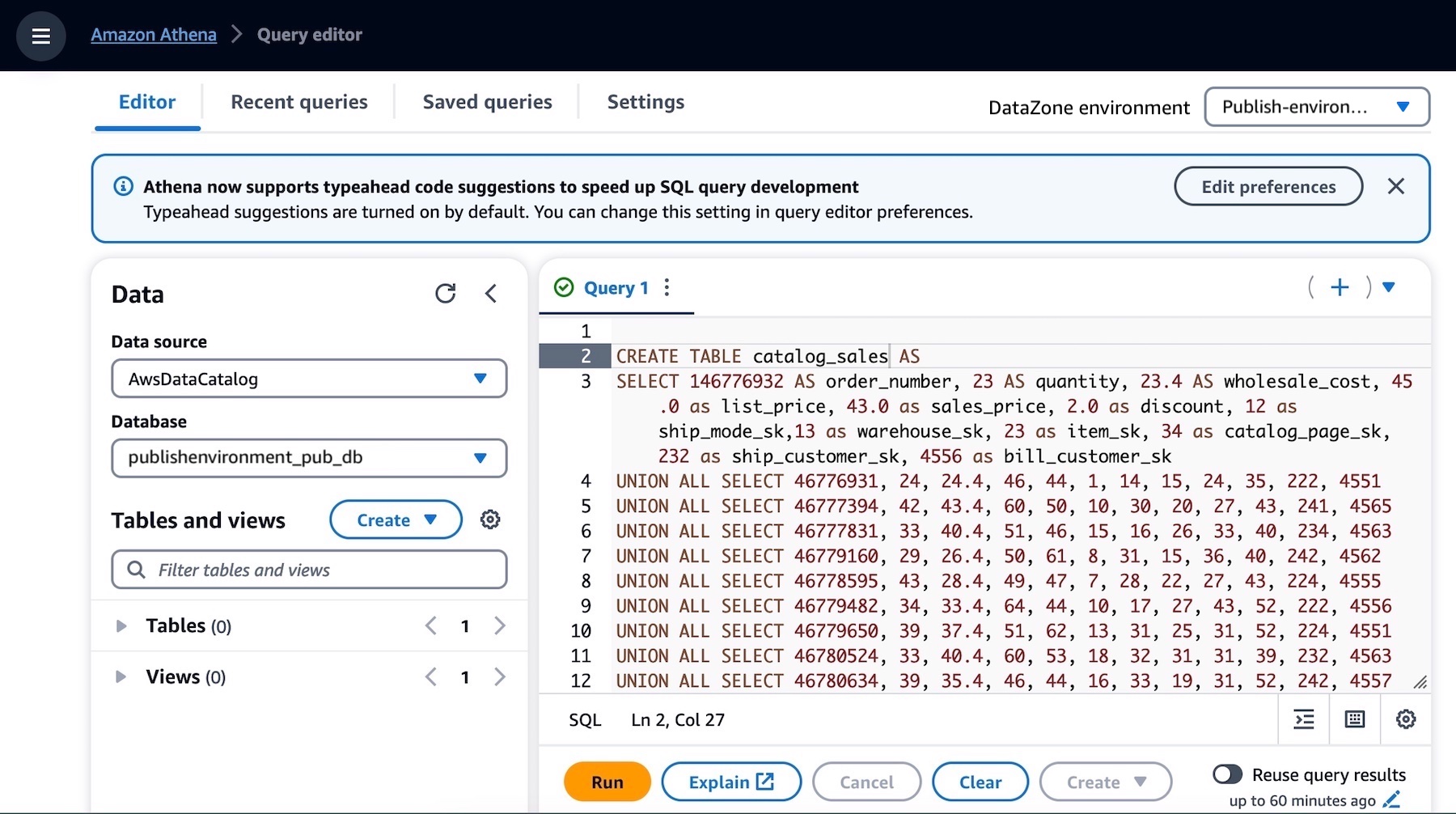This screenshot has height=814, width=1456.
Task: Edit the reuse query results duration
Action: pos(1391,800)
